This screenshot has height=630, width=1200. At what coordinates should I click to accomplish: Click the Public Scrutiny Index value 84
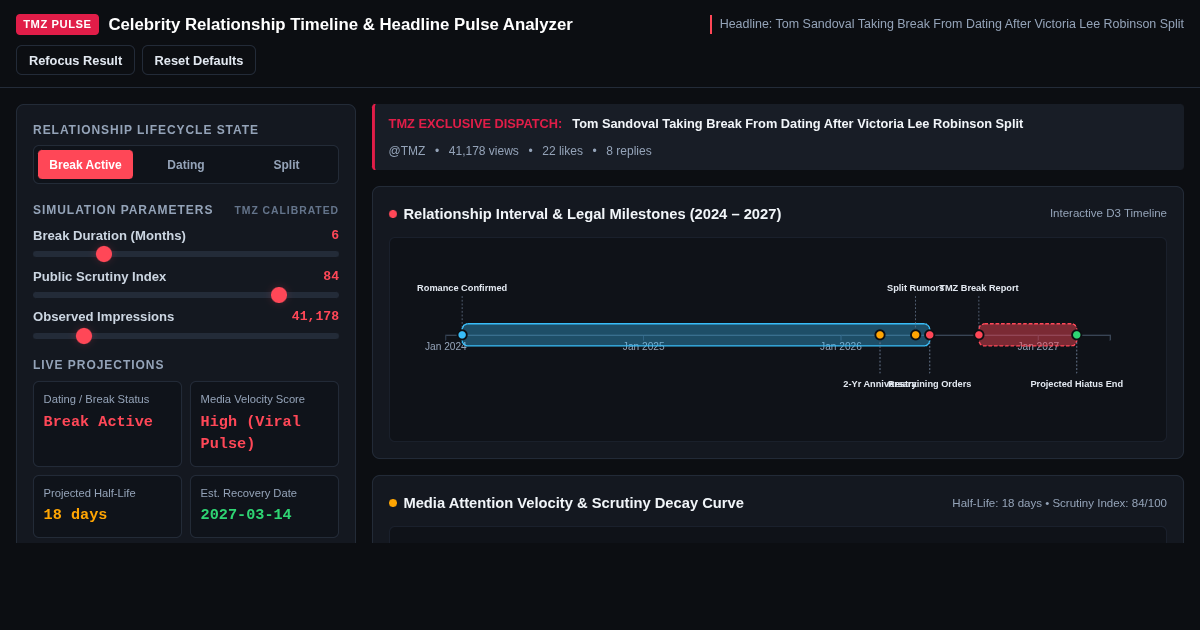(331, 277)
